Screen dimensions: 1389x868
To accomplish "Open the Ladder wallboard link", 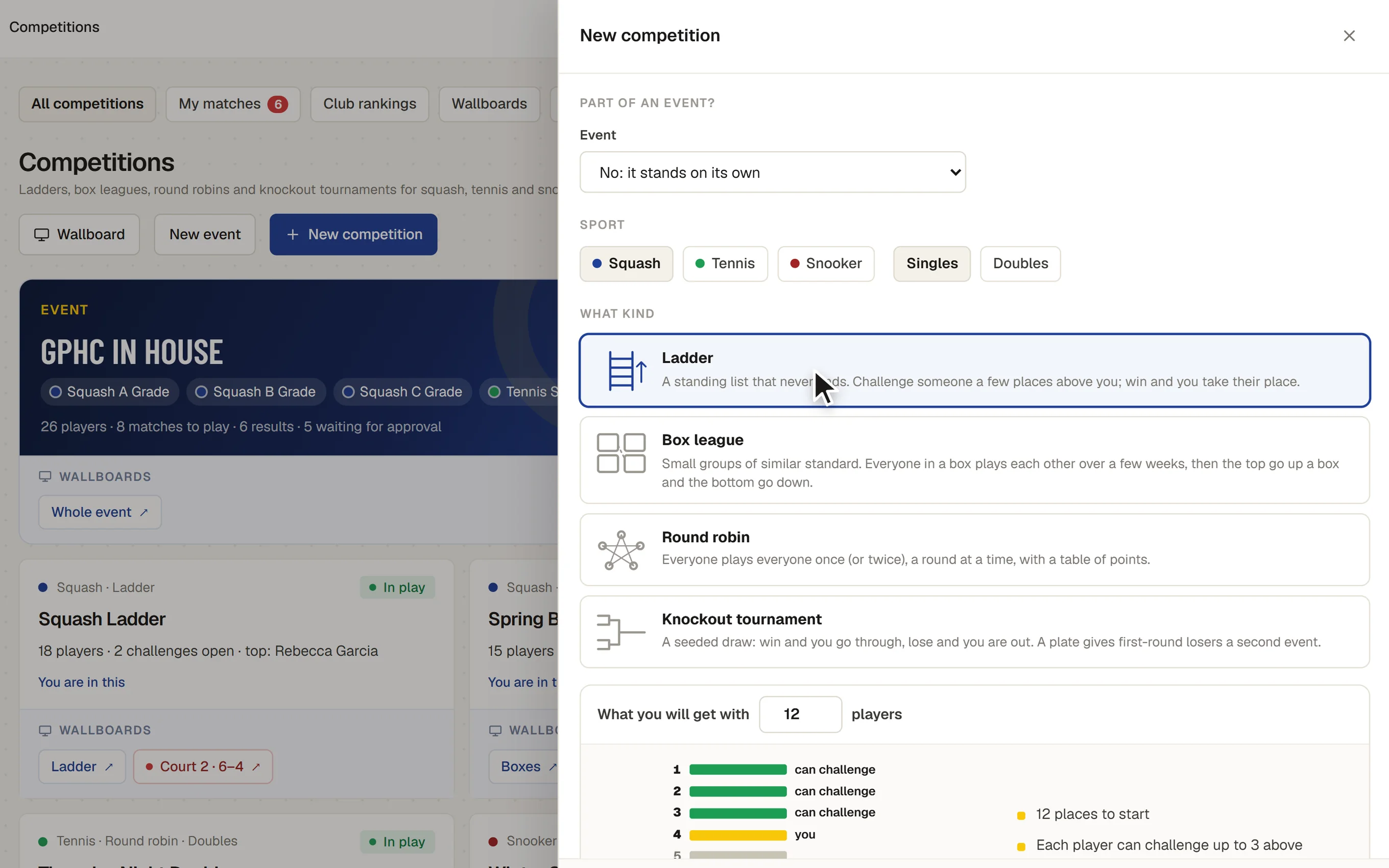I will point(82,766).
